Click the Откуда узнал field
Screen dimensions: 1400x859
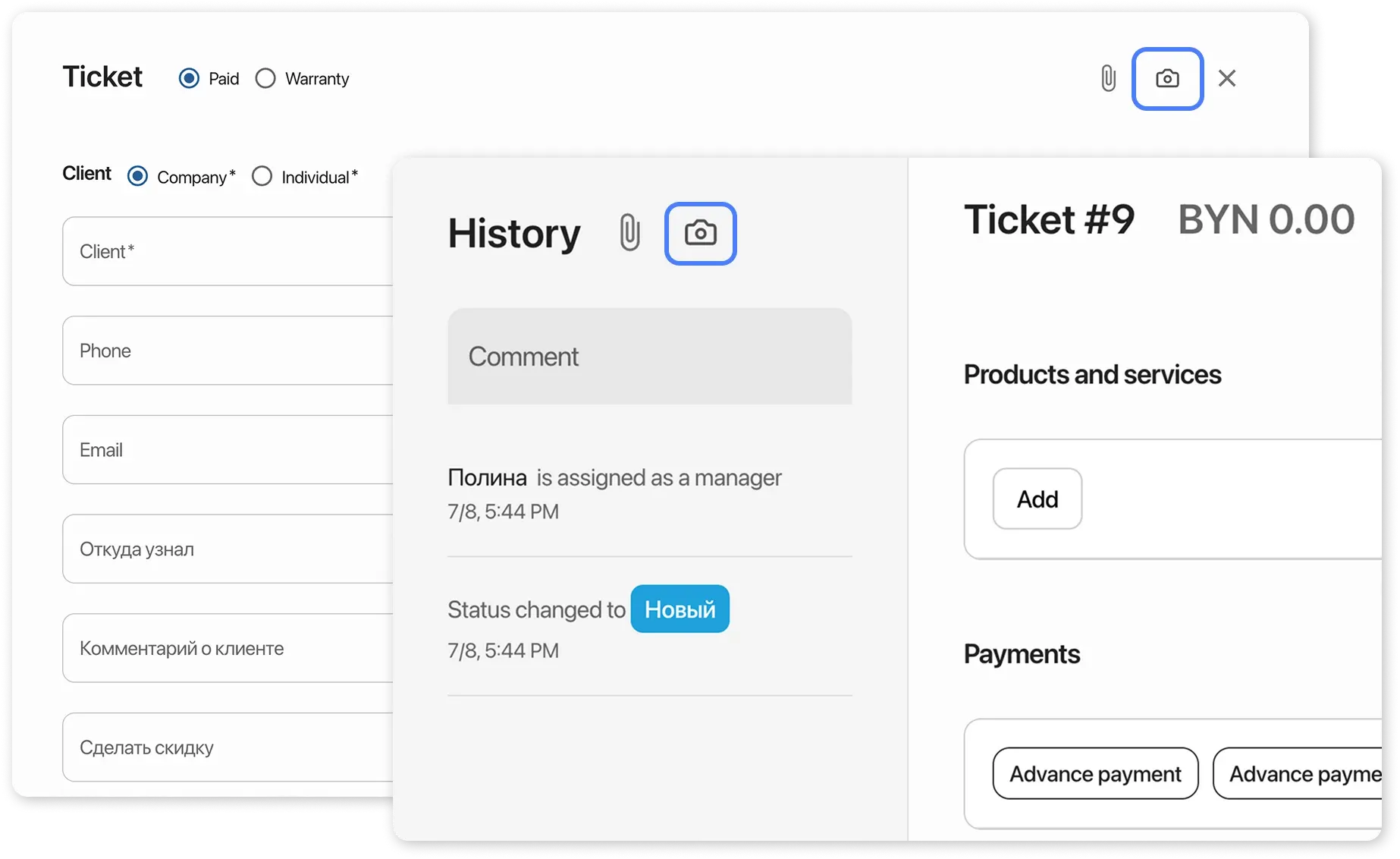[x=228, y=549]
